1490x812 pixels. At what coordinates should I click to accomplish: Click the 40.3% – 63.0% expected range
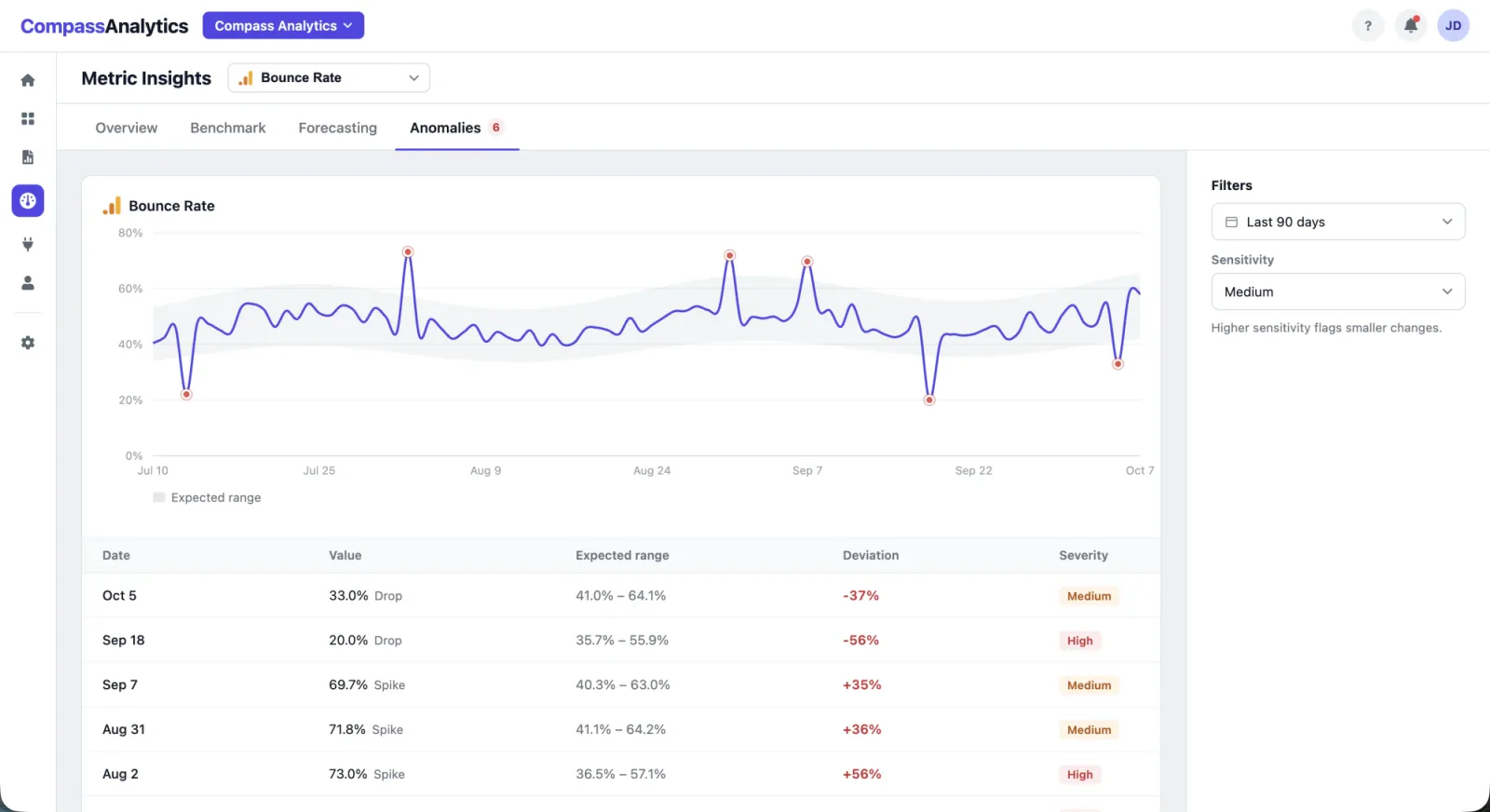623,685
